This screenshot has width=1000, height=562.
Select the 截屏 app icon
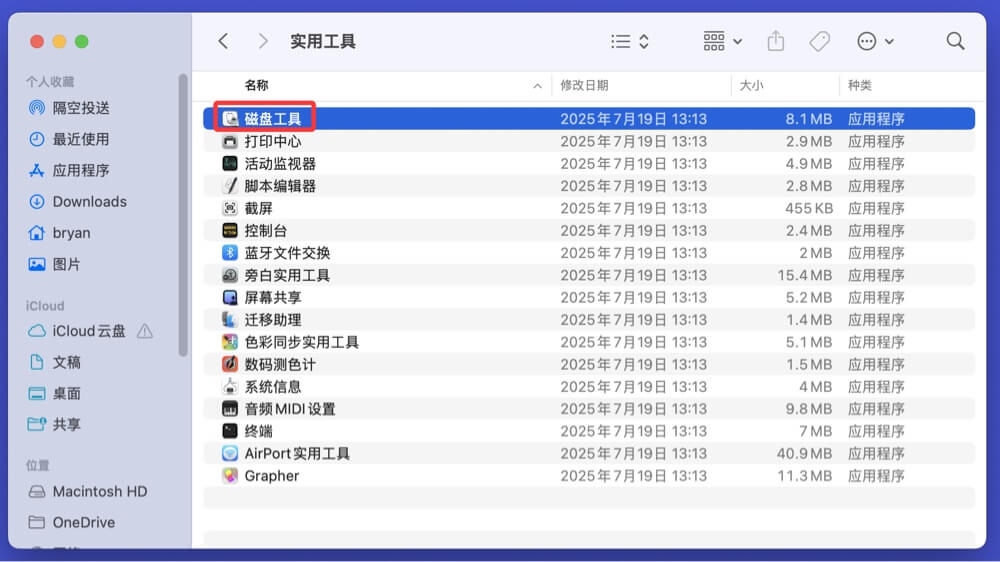click(230, 208)
